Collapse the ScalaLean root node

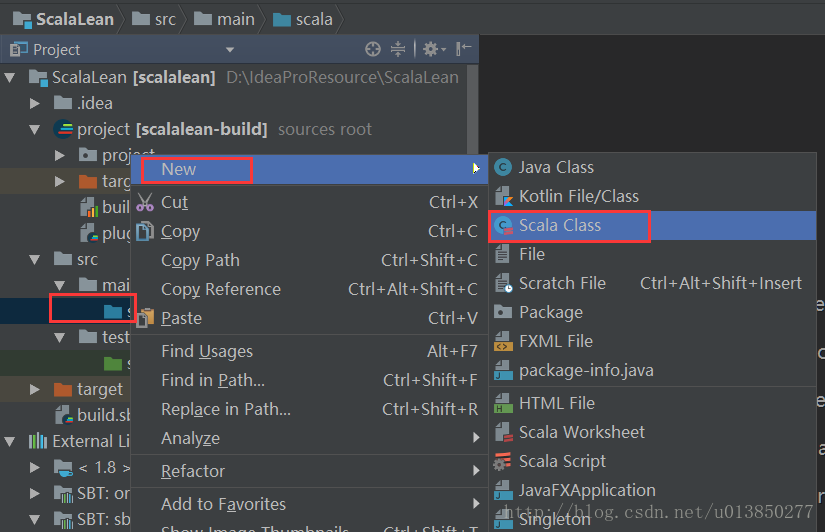coord(9,78)
